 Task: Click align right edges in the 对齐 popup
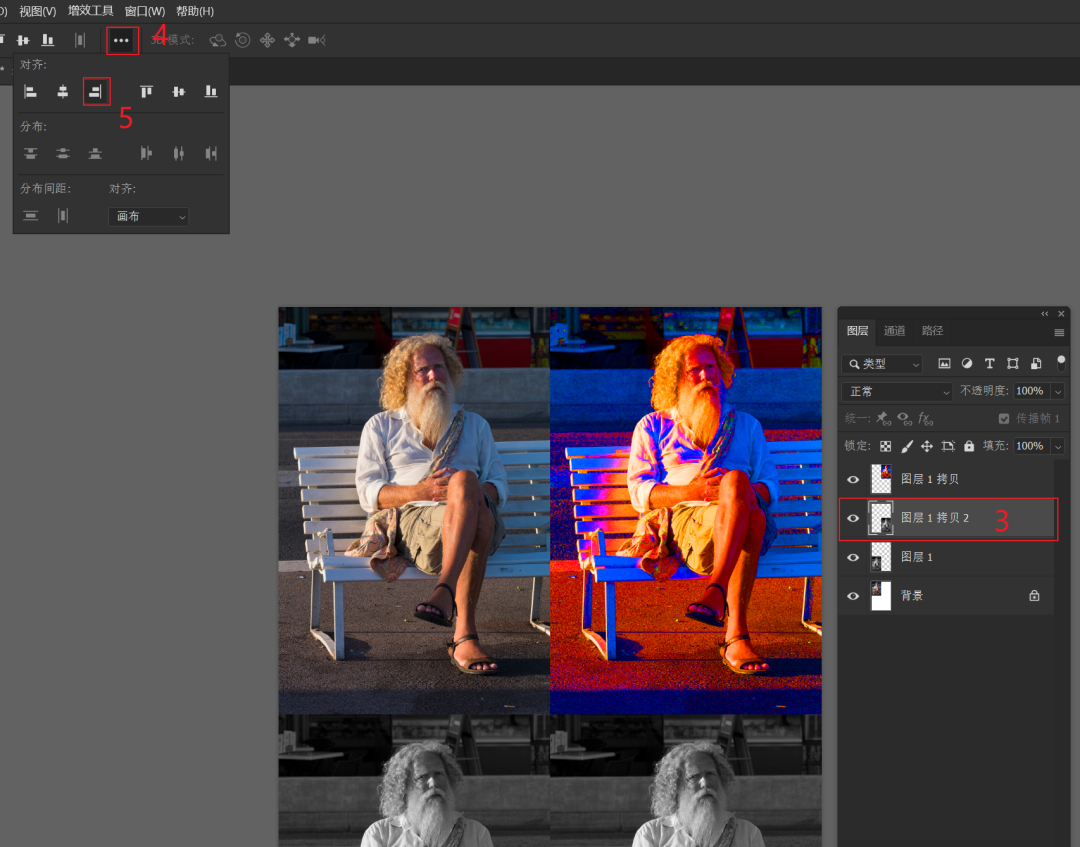[96, 92]
